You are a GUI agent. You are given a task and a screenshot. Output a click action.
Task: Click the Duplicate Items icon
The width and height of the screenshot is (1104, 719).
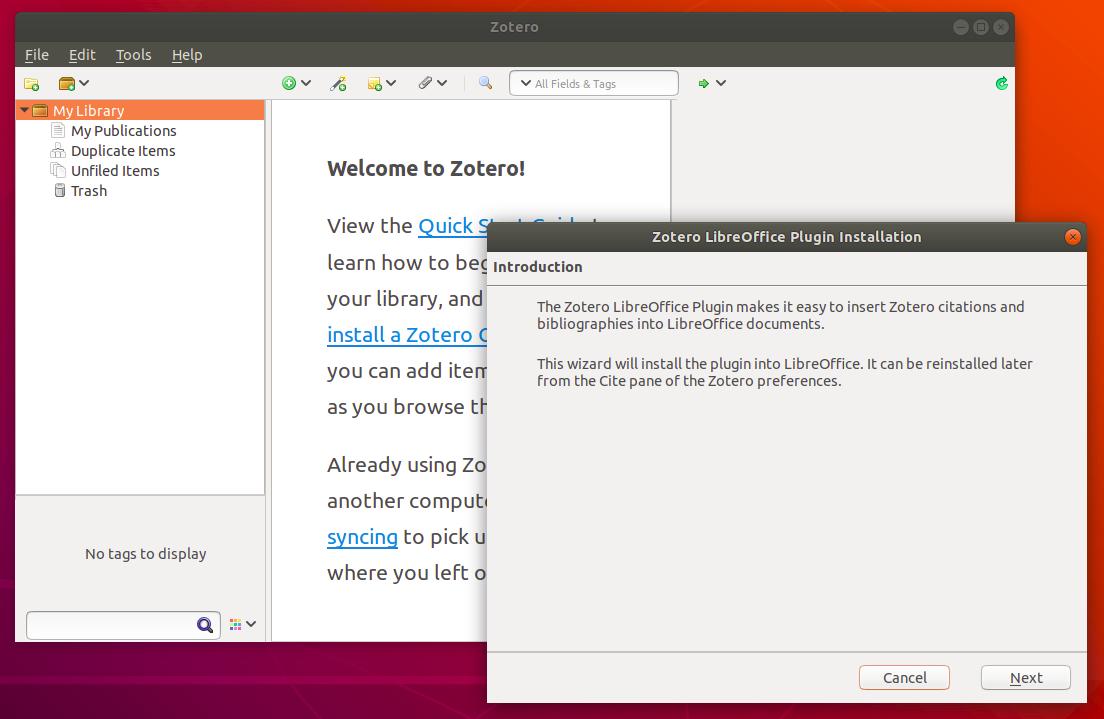[x=58, y=151]
